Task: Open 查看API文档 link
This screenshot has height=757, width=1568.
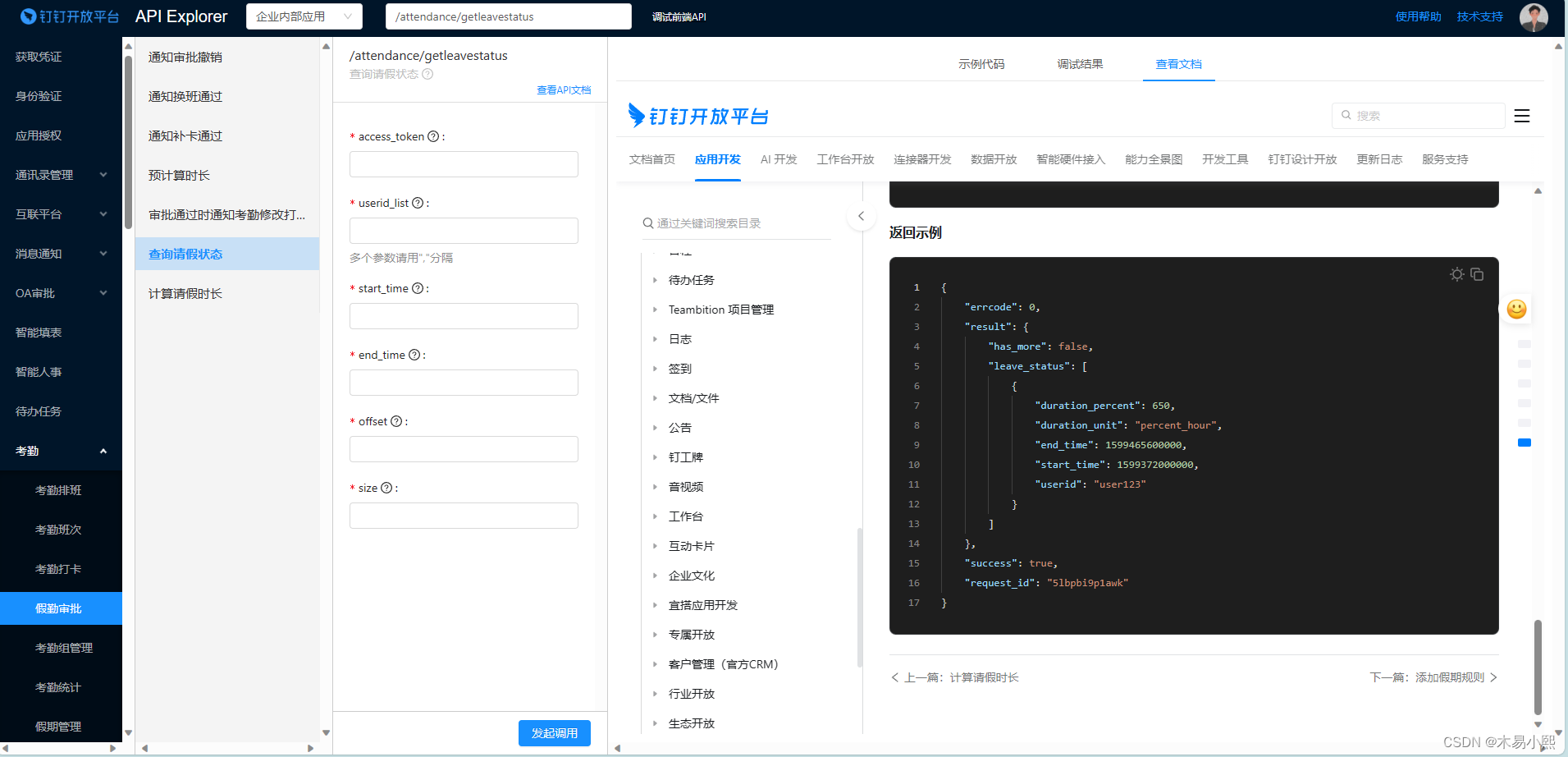Action: (x=564, y=90)
